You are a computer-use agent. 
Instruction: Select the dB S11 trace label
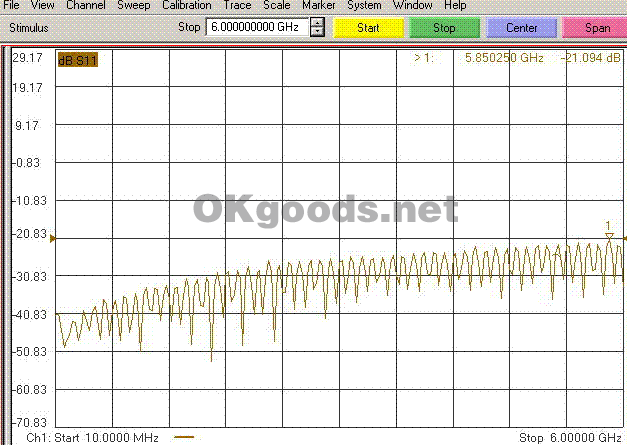pos(78,60)
